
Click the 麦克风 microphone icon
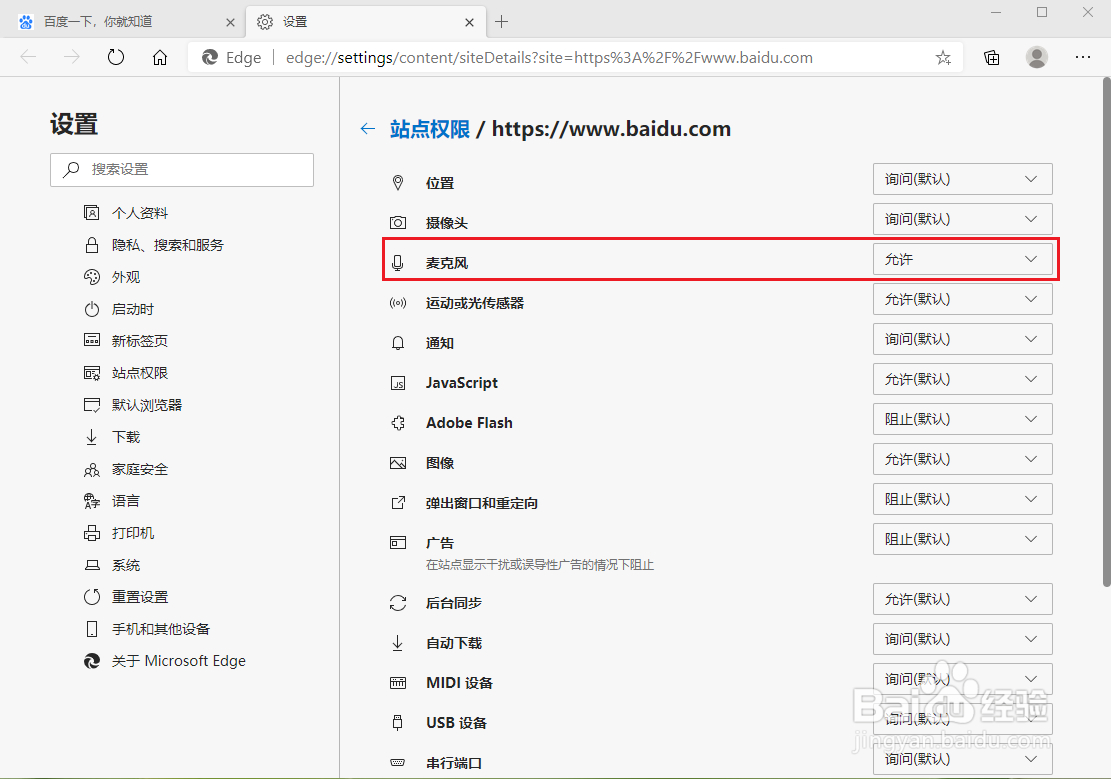coord(398,263)
